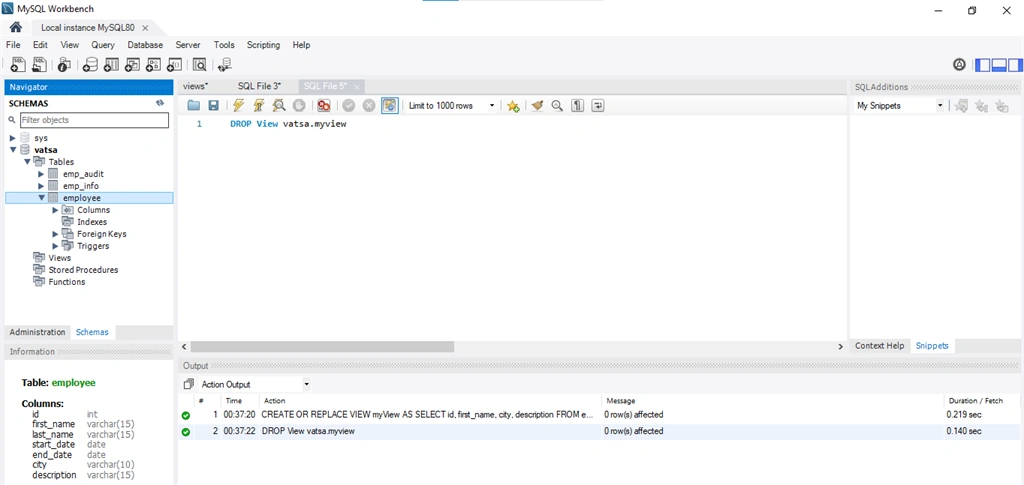This screenshot has height=485, width=1024.
Task: Select the DROP View output row
Action: pyautogui.click(x=600, y=431)
